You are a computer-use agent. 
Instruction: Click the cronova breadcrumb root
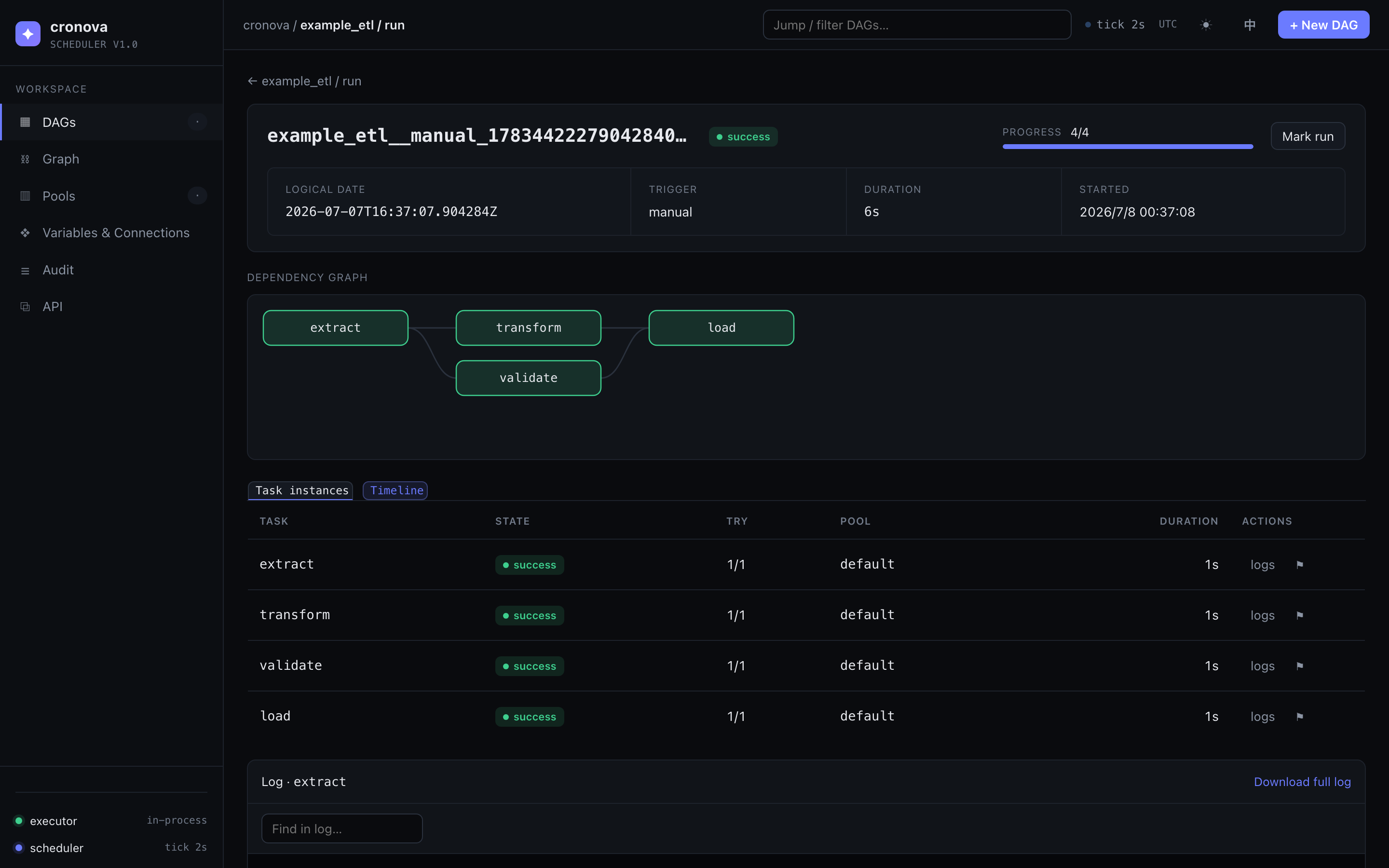[266, 25]
